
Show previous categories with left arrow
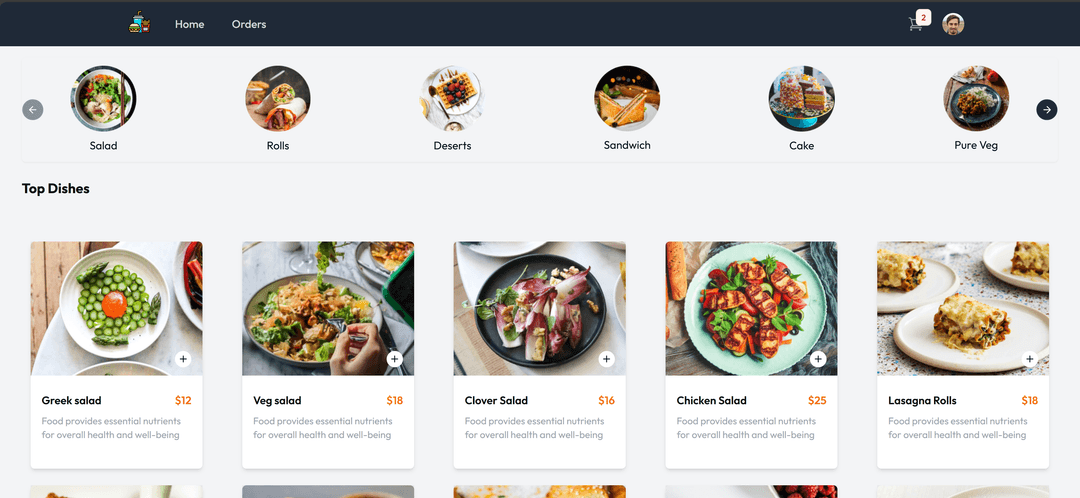[33, 110]
